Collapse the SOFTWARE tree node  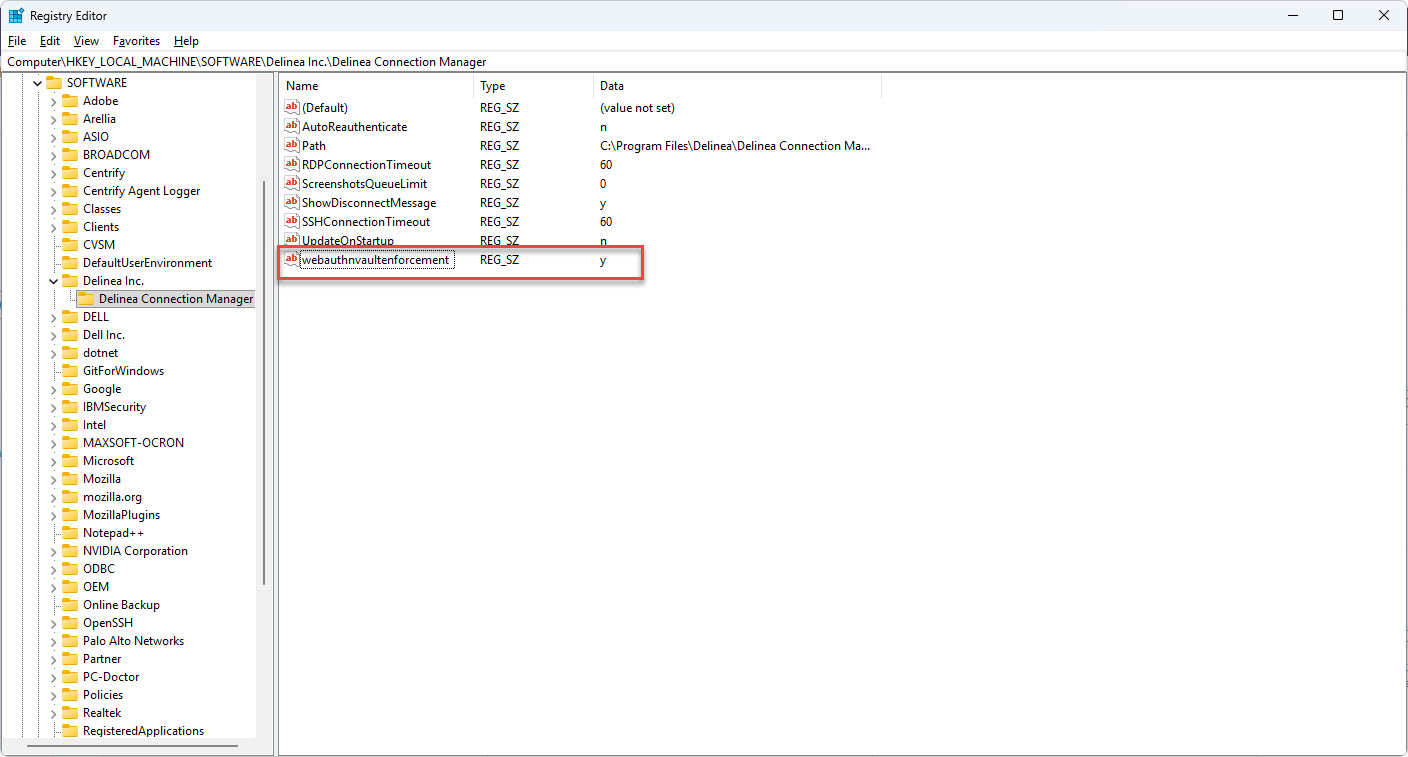coord(37,83)
